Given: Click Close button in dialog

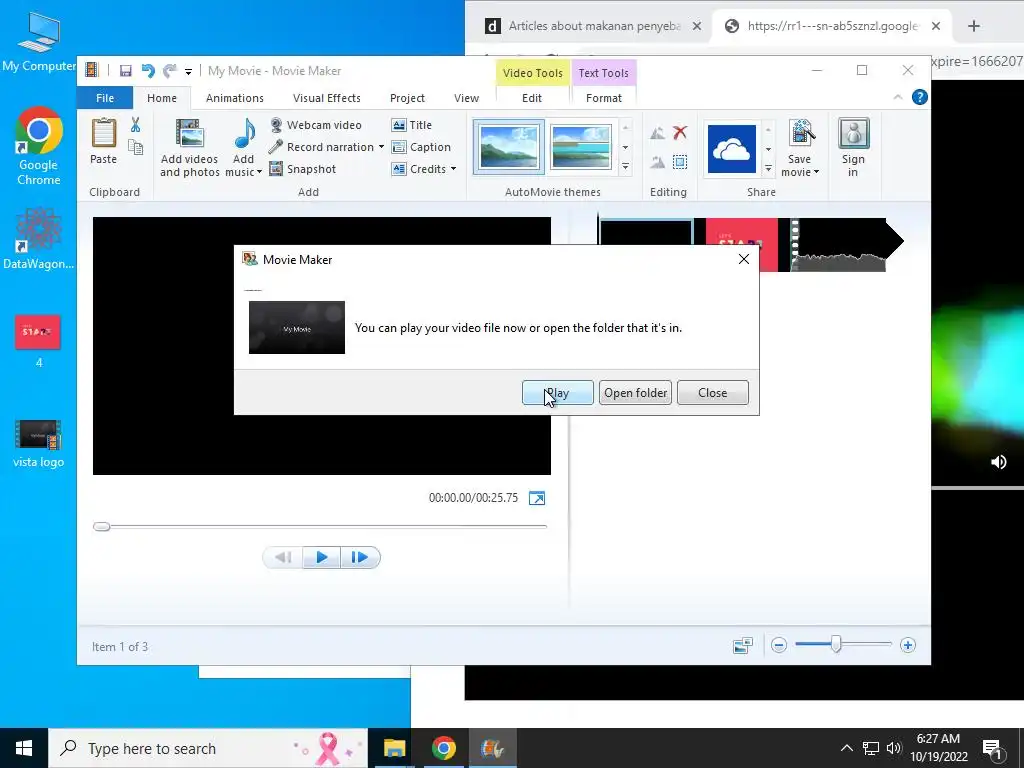Looking at the screenshot, I should coord(712,393).
